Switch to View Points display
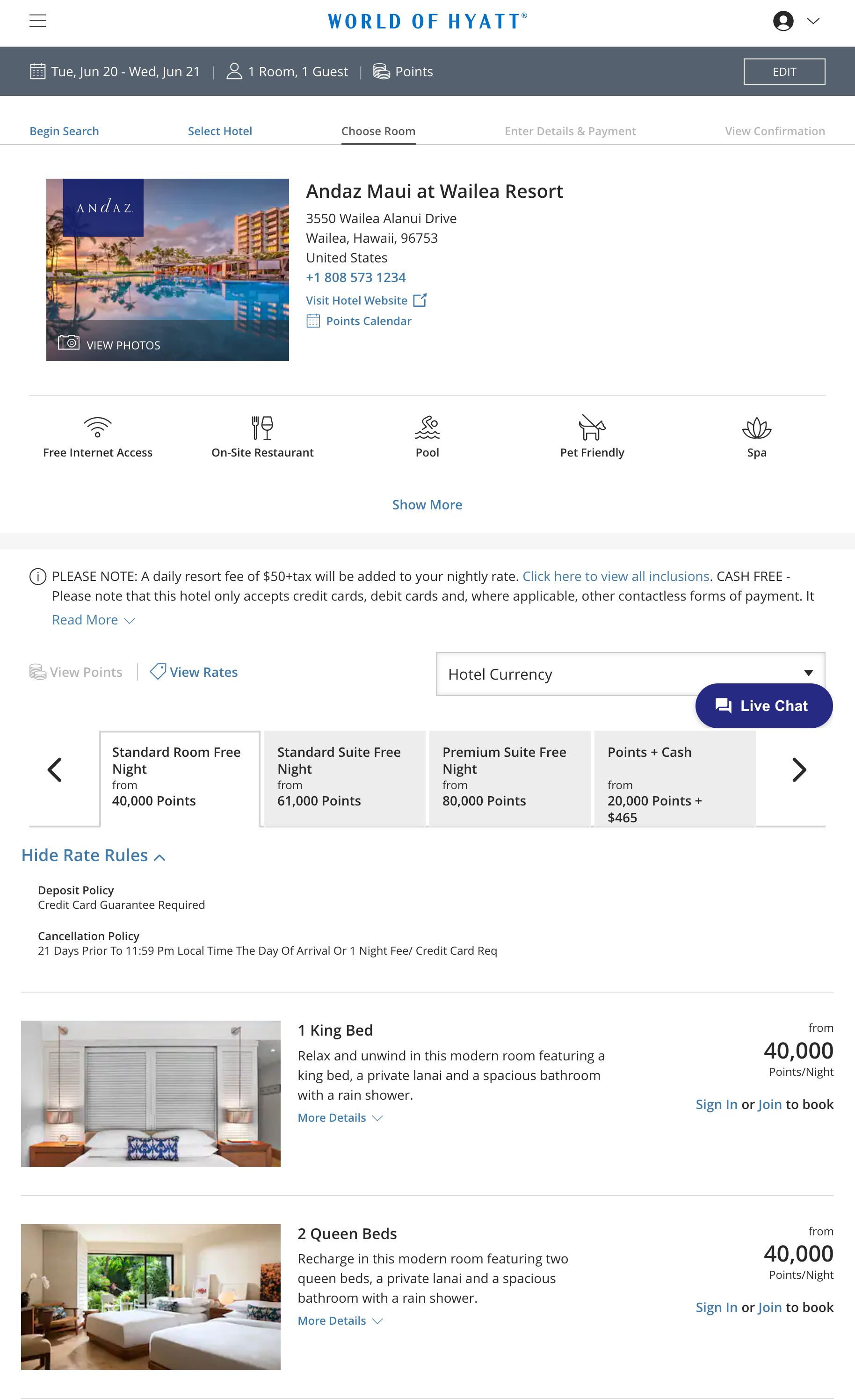The width and height of the screenshot is (855, 1400). click(x=76, y=672)
